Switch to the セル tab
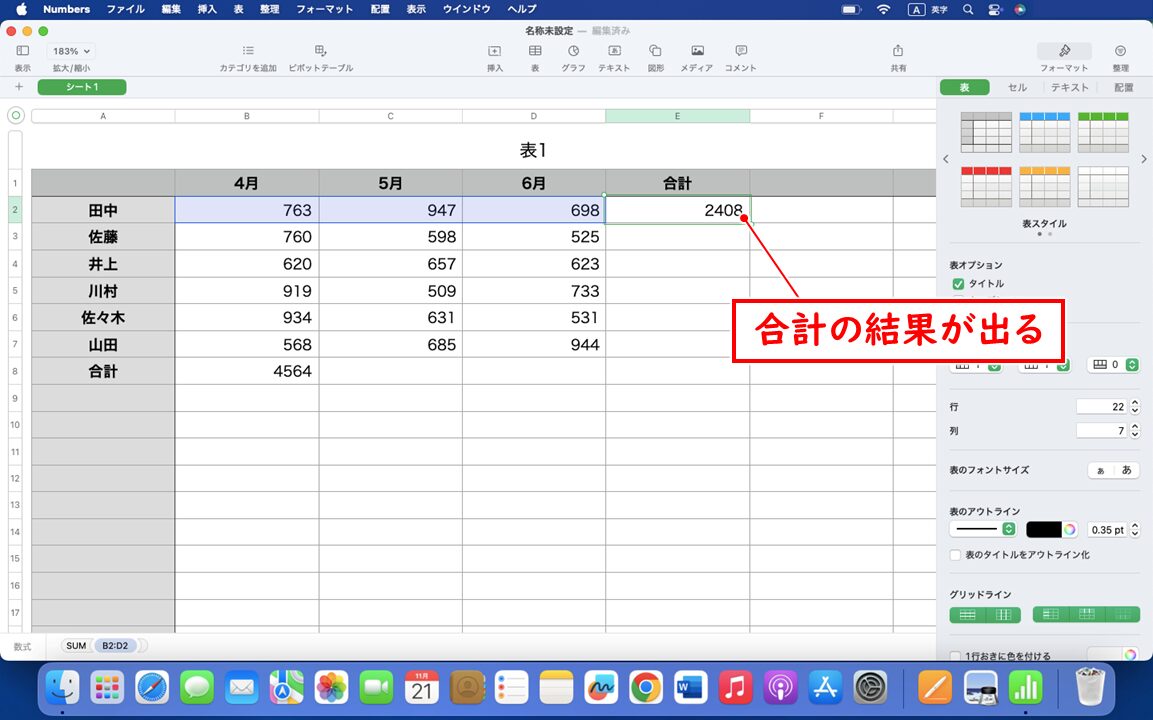 (1016, 87)
